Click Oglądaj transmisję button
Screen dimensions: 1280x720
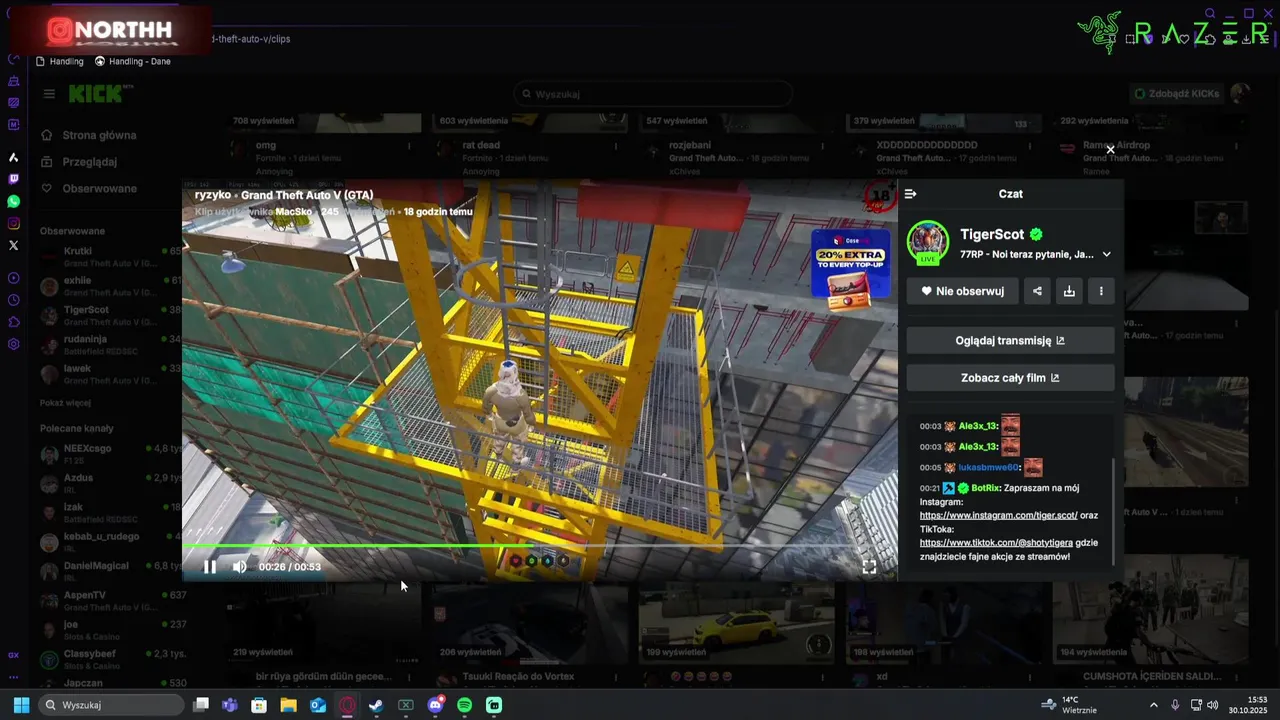1010,340
